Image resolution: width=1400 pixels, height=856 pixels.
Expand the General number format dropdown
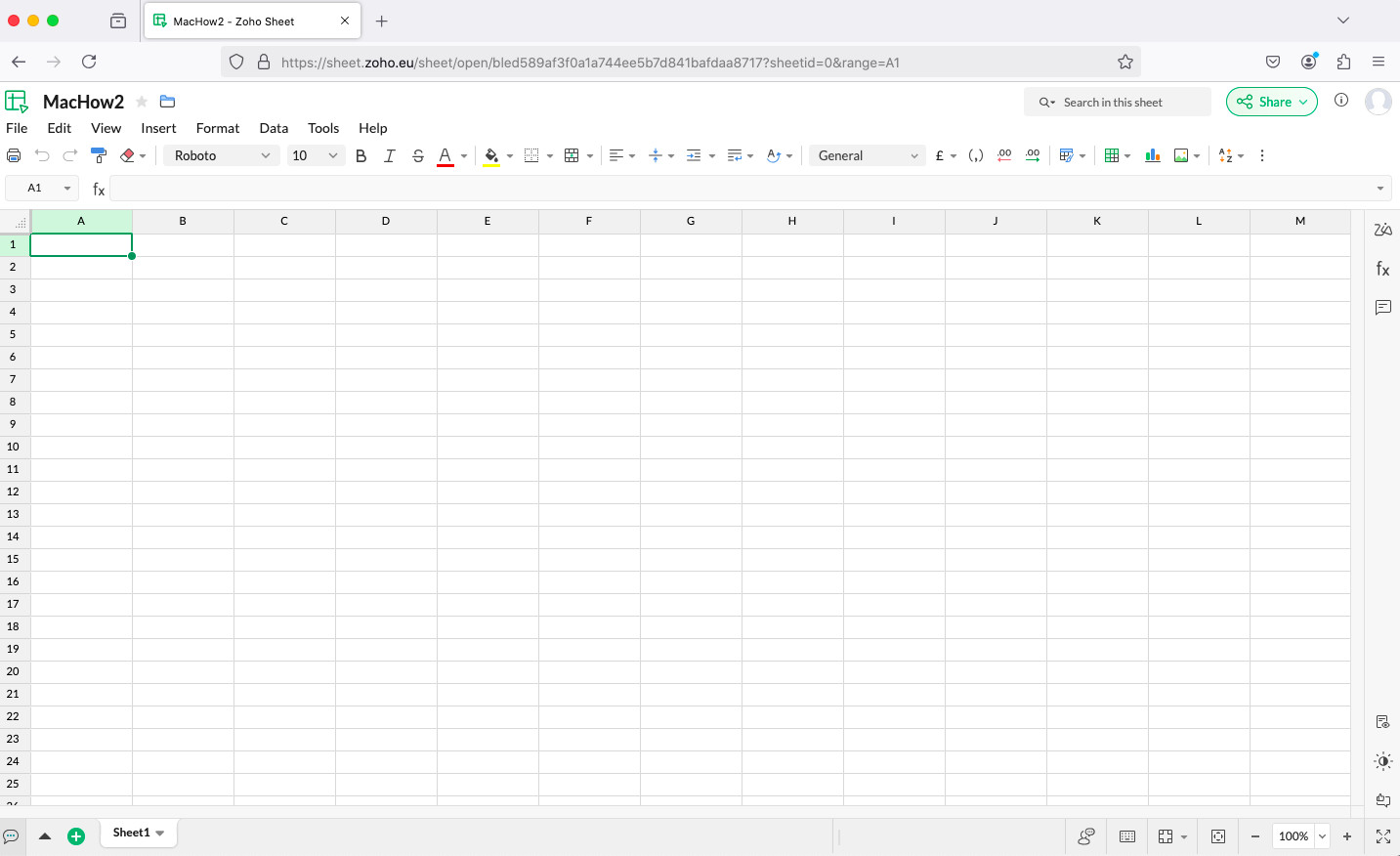[x=868, y=155]
